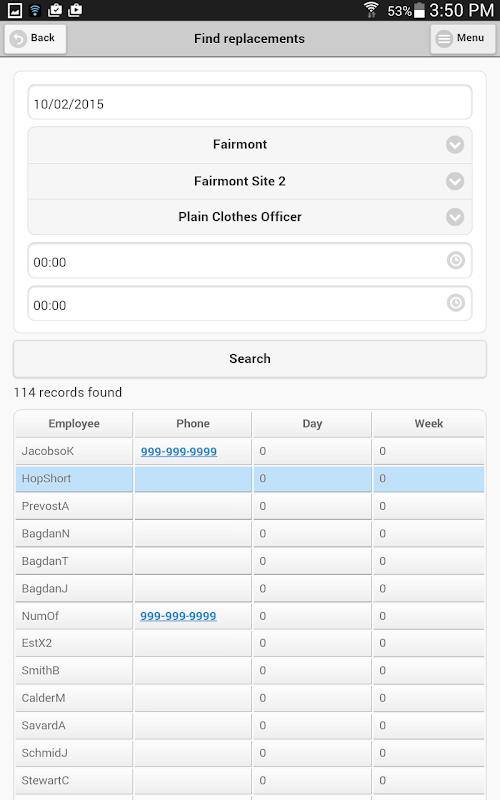Open the Plain Clothes Officer dropdown

(x=249, y=217)
